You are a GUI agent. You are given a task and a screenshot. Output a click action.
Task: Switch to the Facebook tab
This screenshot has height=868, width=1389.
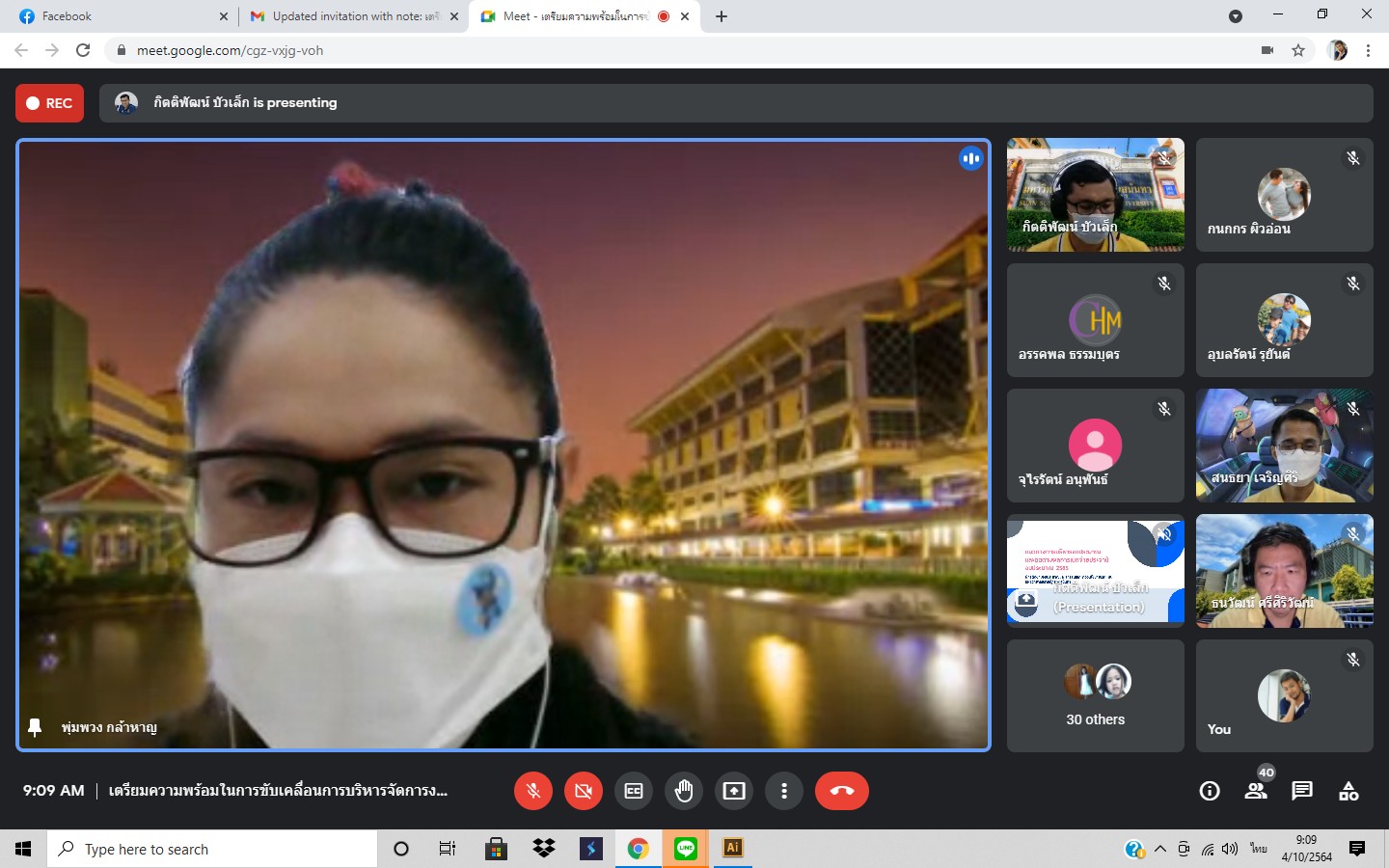point(116,16)
